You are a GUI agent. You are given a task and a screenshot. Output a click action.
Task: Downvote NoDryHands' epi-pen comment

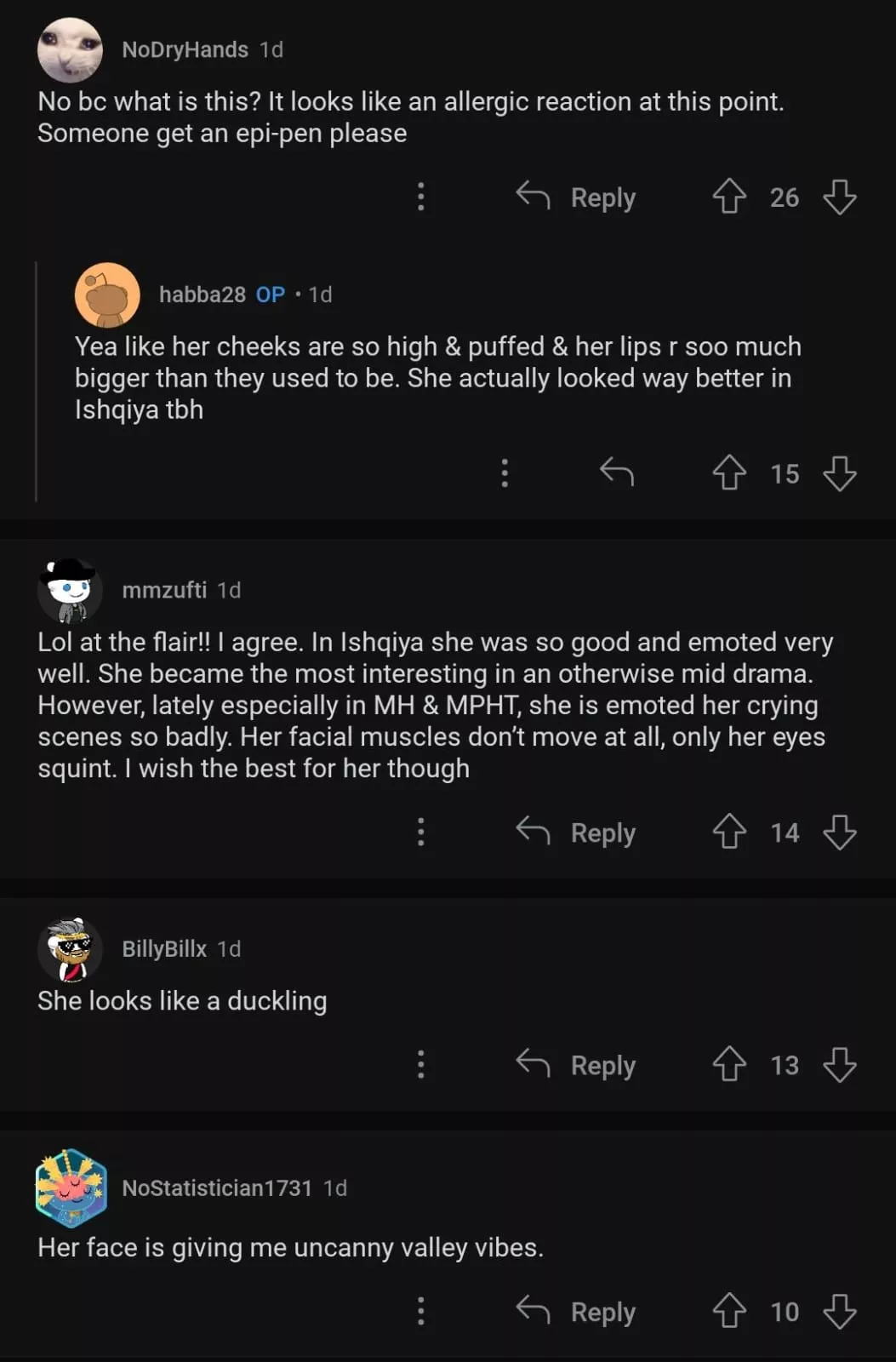840,197
